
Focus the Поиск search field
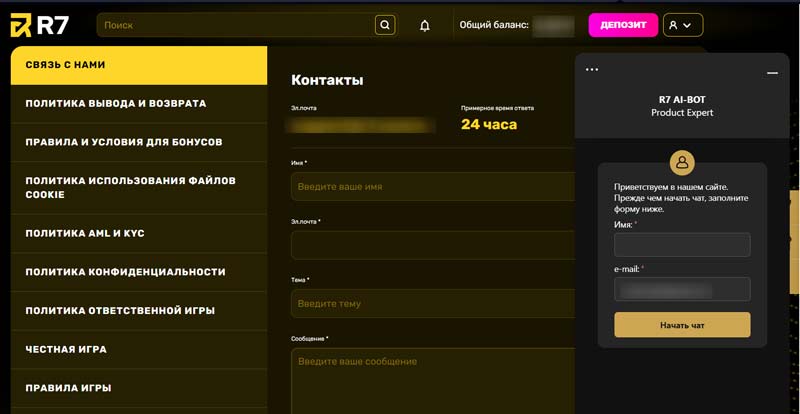tap(237, 25)
